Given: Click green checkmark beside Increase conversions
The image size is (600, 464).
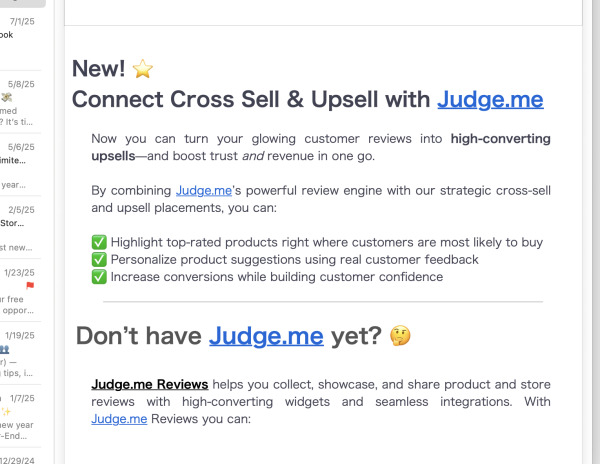Looking at the screenshot, I should [x=99, y=277].
